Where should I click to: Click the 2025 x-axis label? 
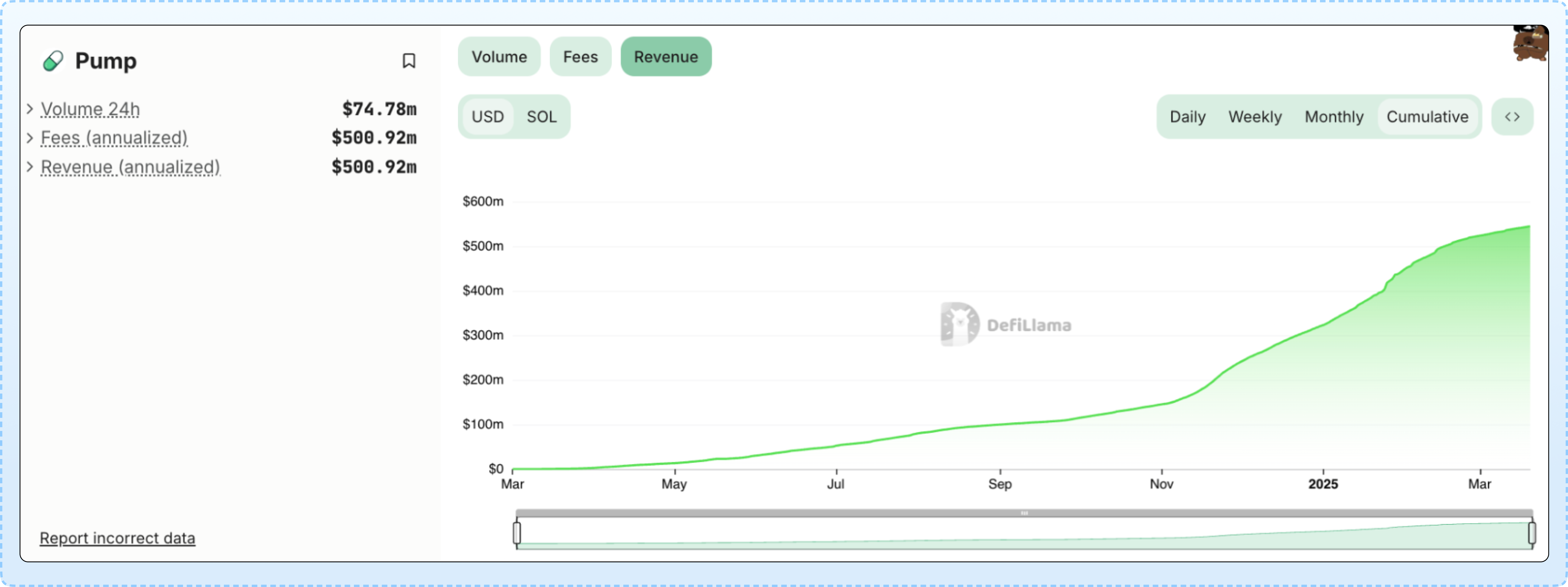click(x=1323, y=484)
